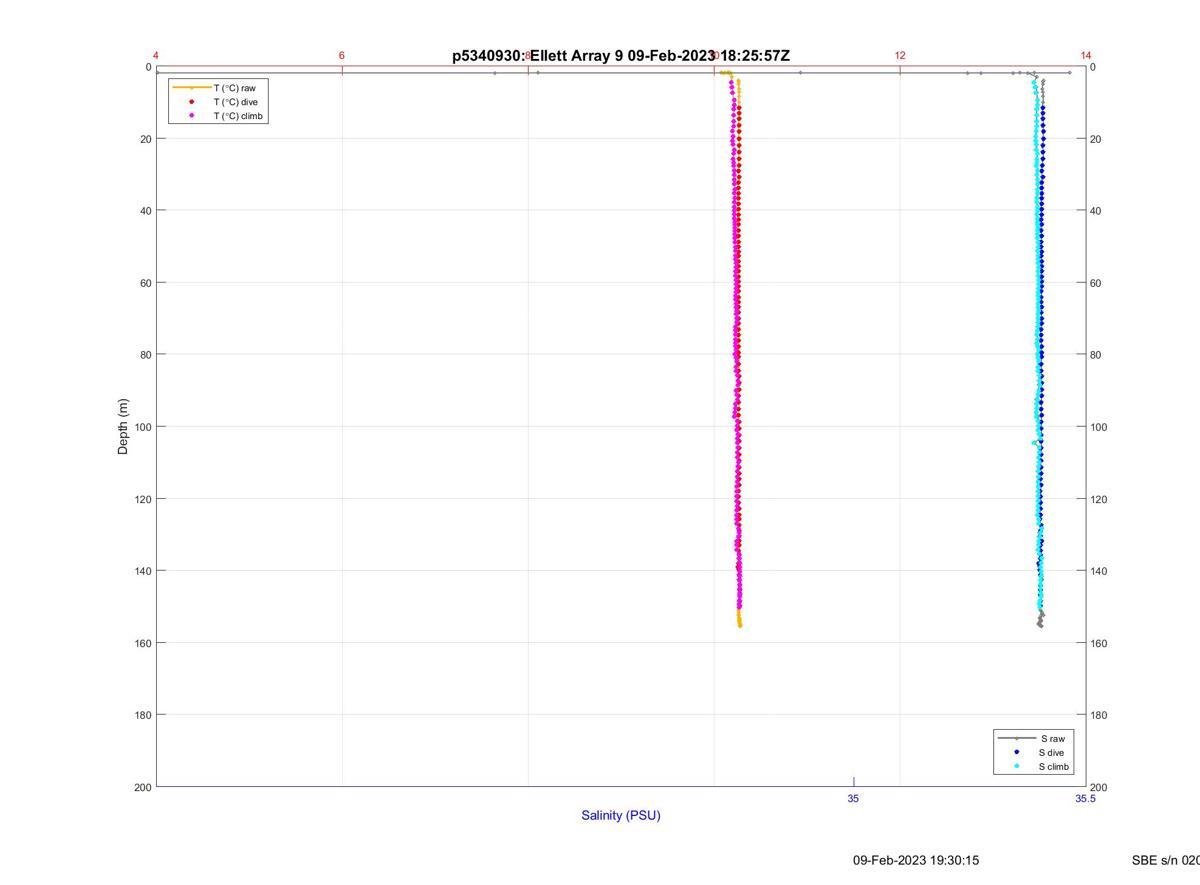The image size is (1200, 885).
Task: Select 'T (°C) dive' legend entry
Action: coord(235,102)
